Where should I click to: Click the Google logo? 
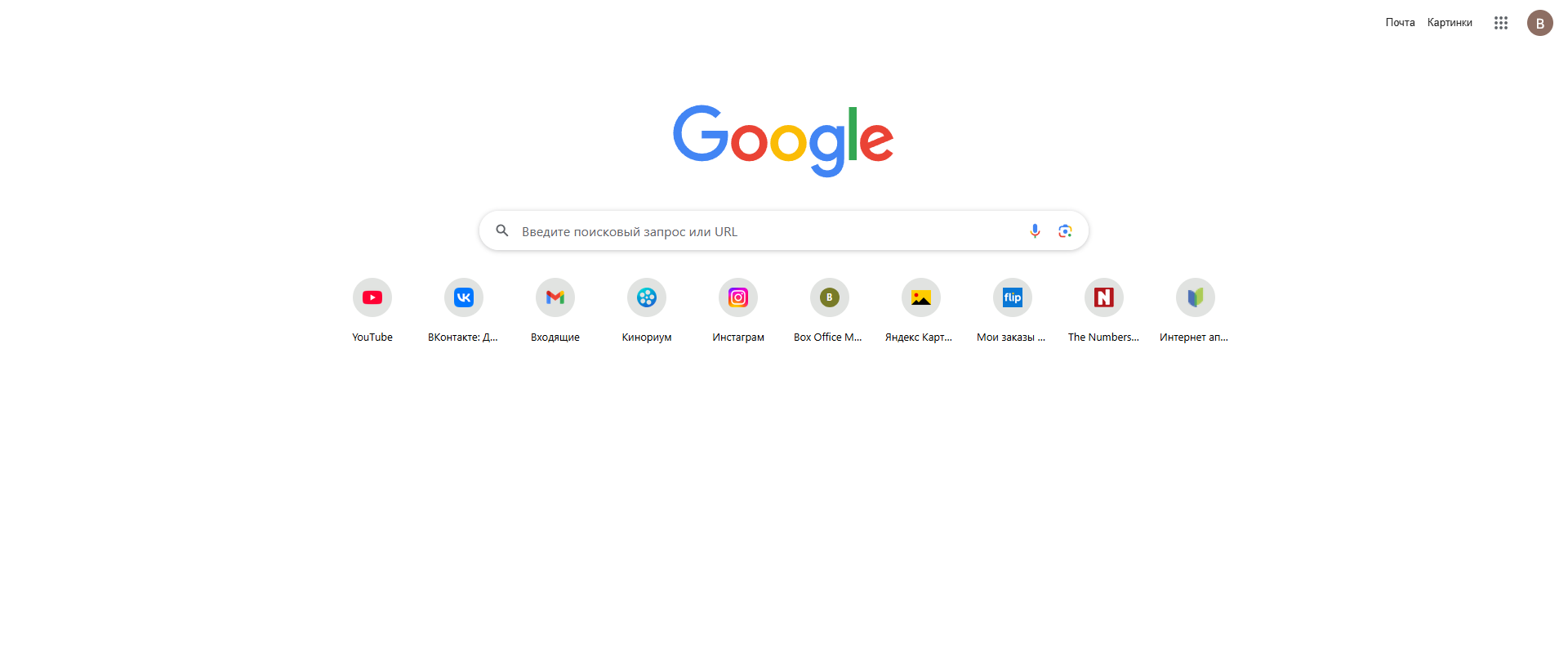tap(783, 141)
